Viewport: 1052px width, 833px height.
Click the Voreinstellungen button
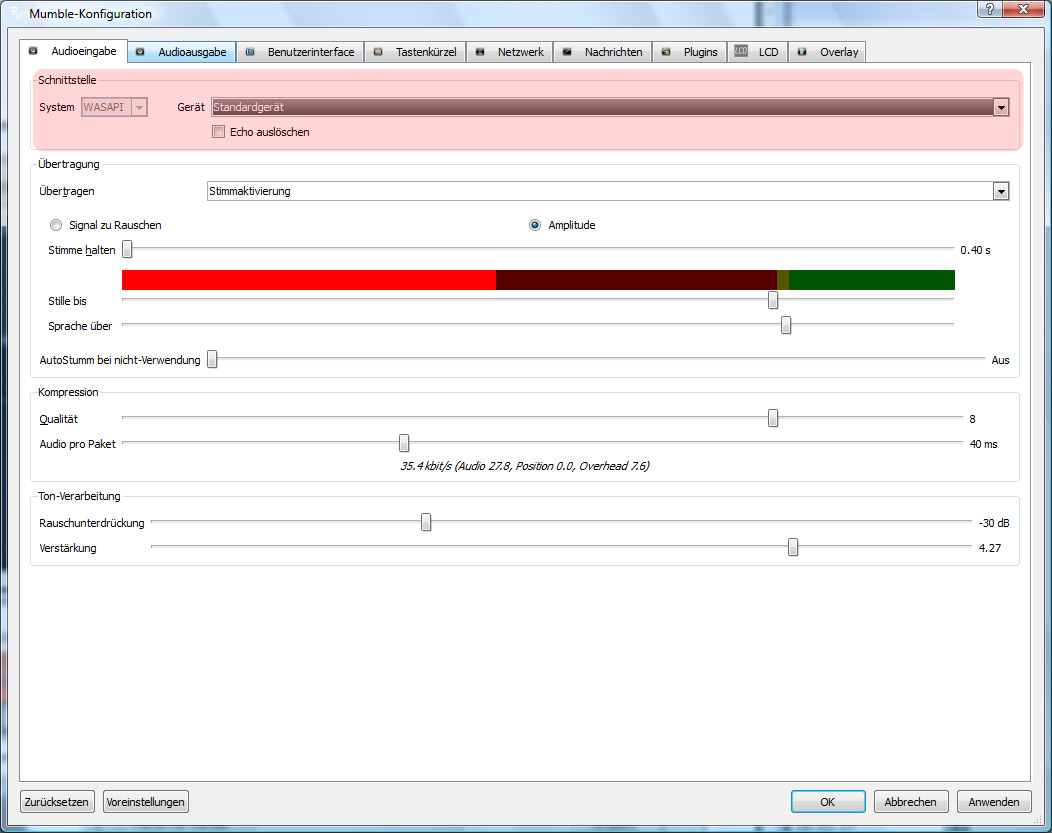146,802
